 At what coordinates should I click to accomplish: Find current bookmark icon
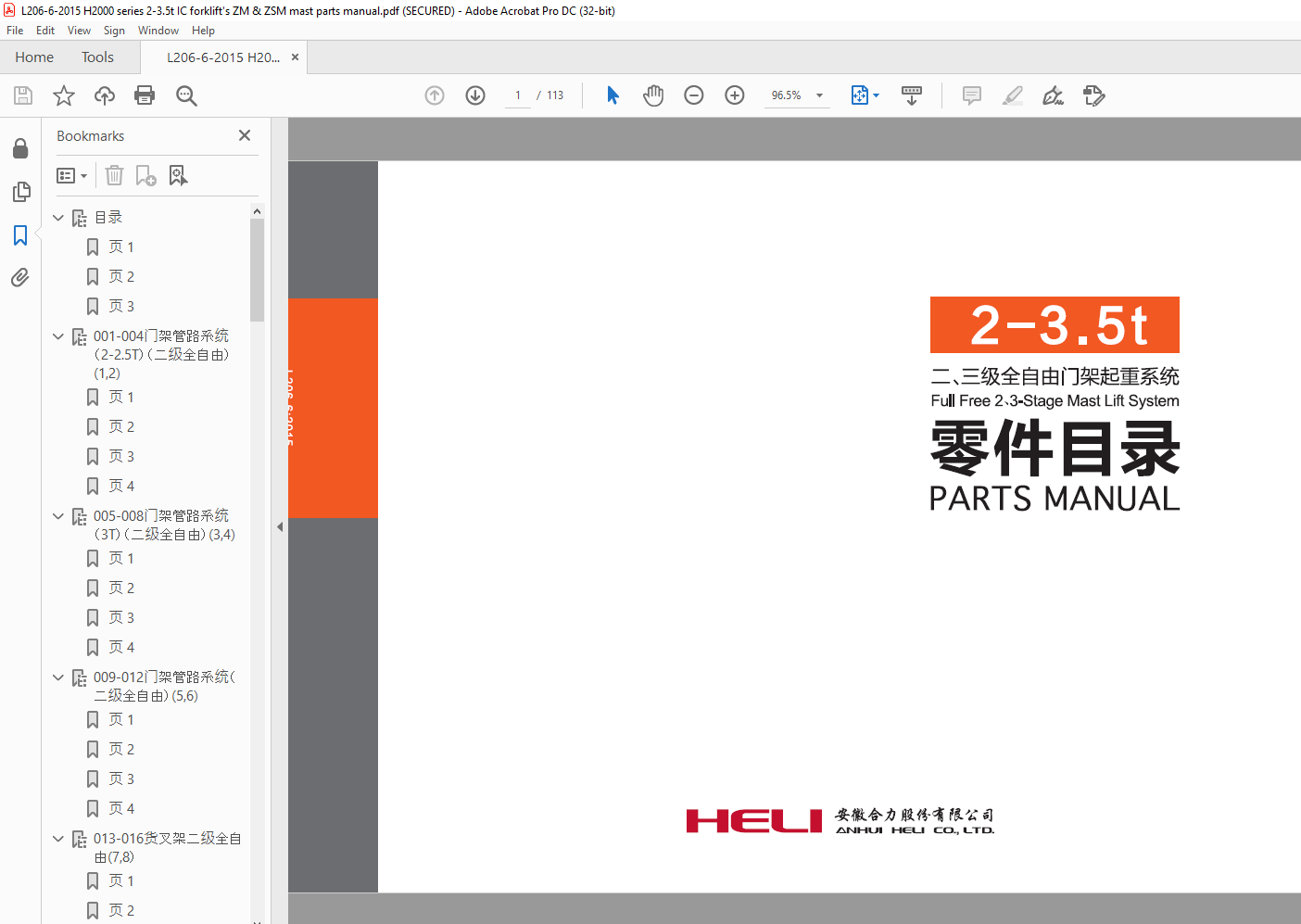pyautogui.click(x=178, y=175)
